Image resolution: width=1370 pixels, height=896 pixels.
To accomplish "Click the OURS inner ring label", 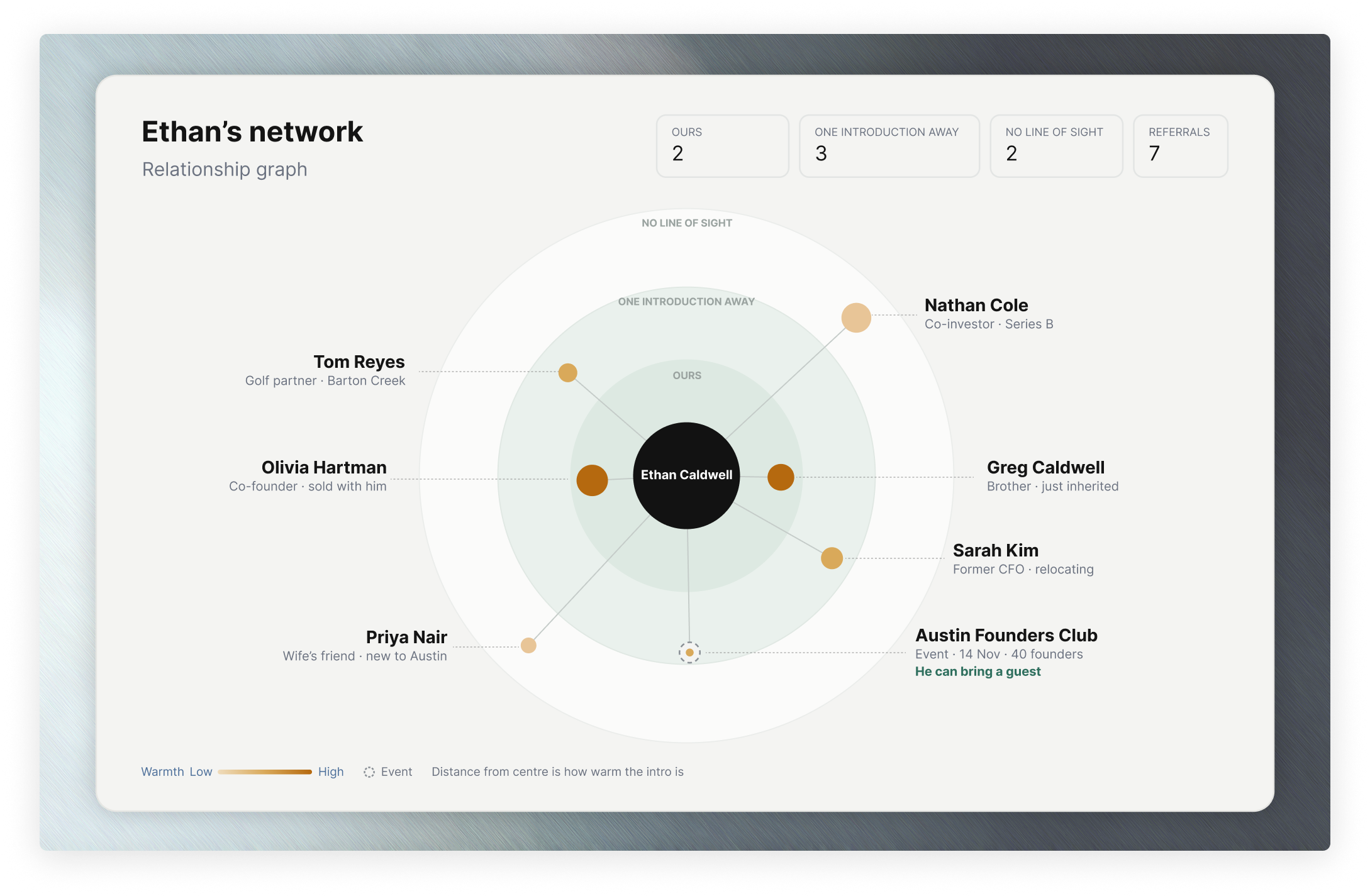I will 687,375.
